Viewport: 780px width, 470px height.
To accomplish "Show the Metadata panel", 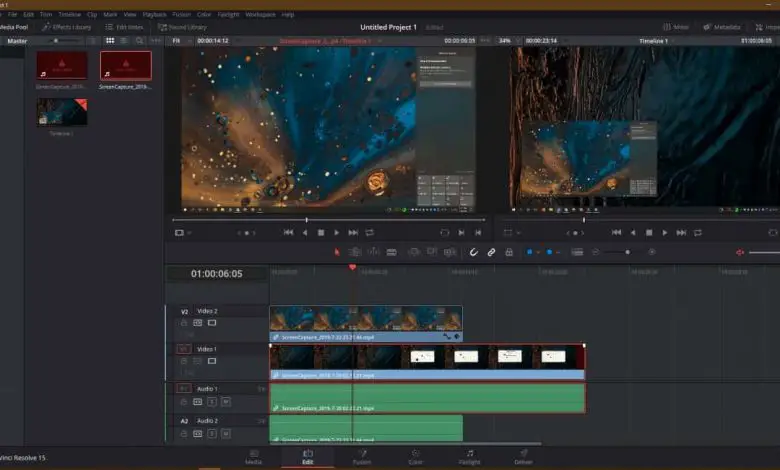I will (722, 27).
